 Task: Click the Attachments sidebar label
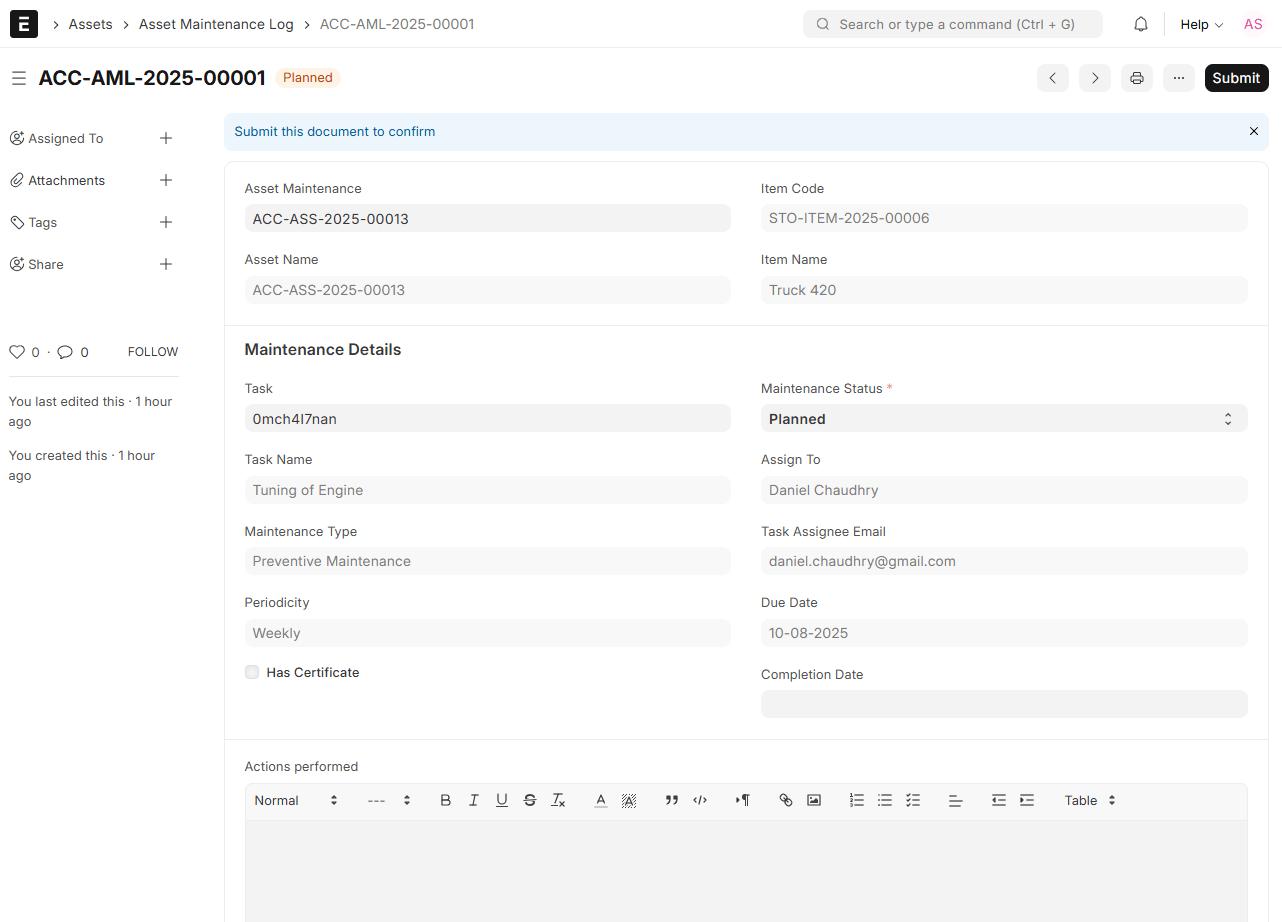pos(67,180)
